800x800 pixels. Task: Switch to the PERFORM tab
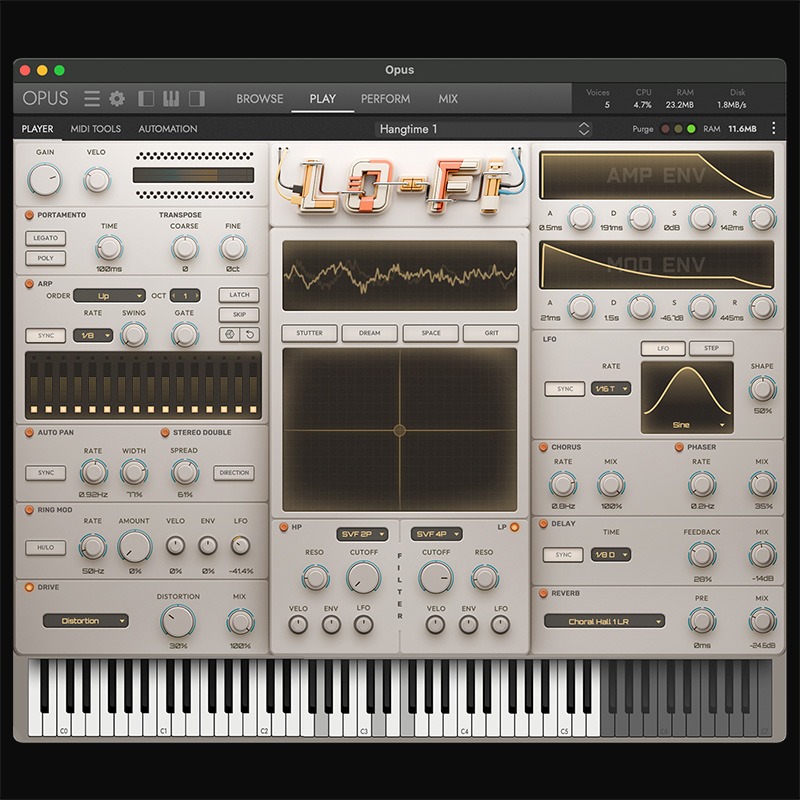385,98
